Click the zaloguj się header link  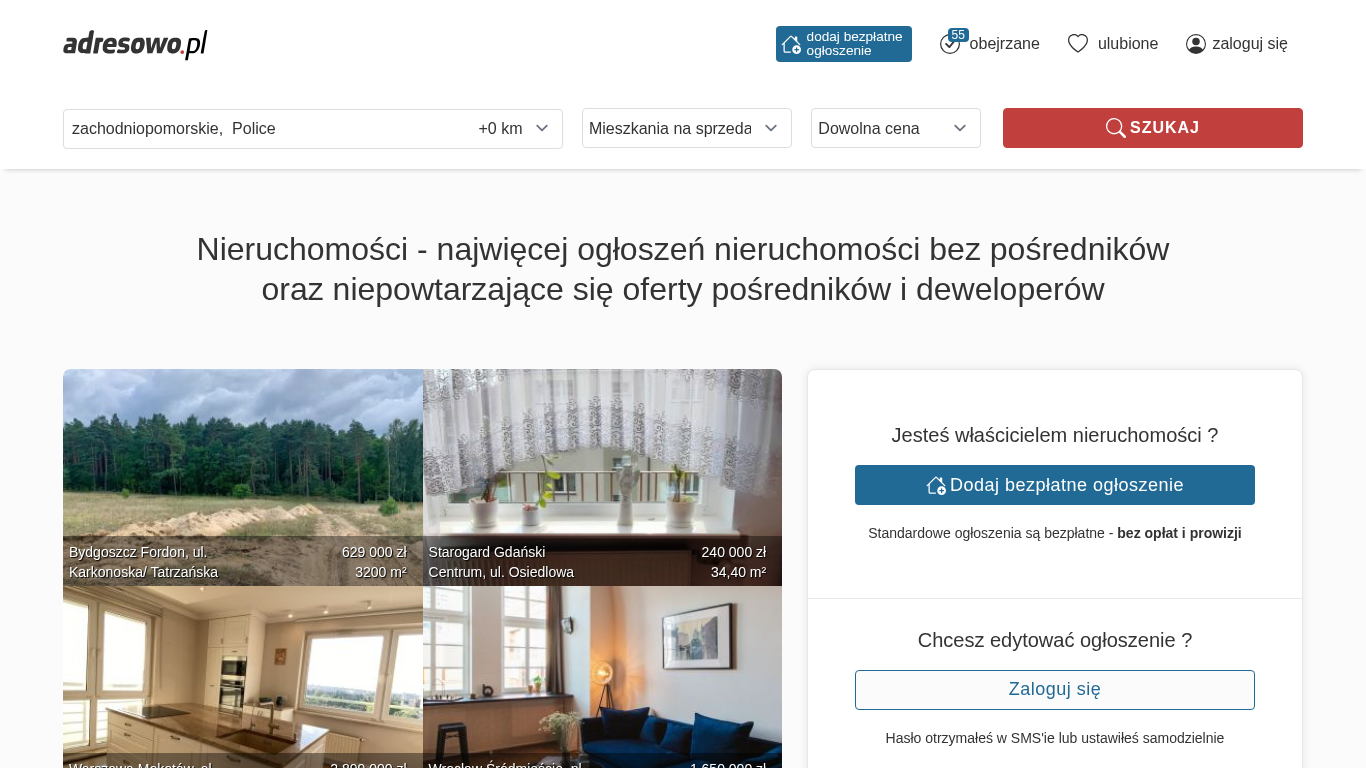tap(1250, 44)
